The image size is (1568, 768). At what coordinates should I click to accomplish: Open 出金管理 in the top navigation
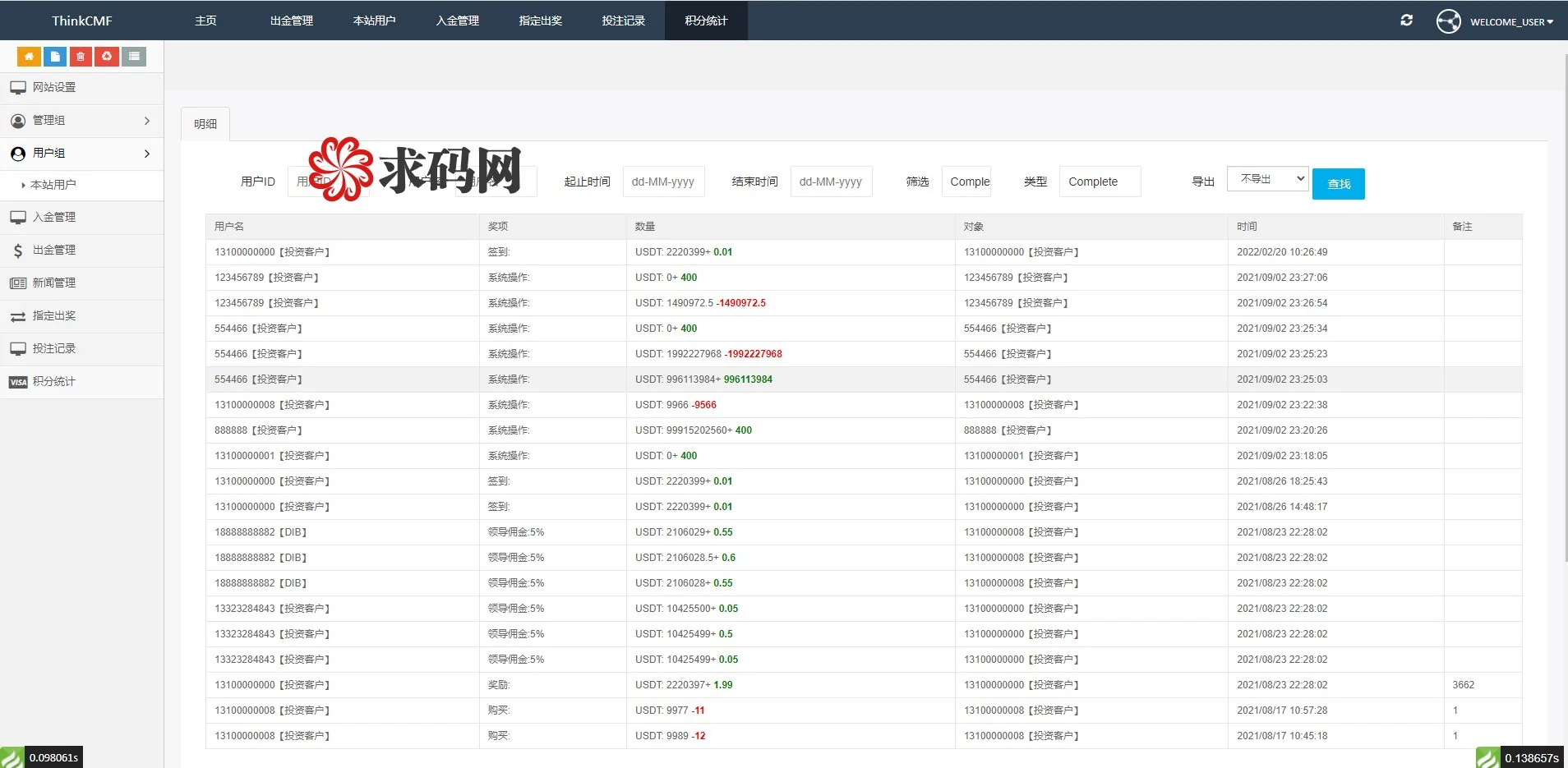click(291, 21)
